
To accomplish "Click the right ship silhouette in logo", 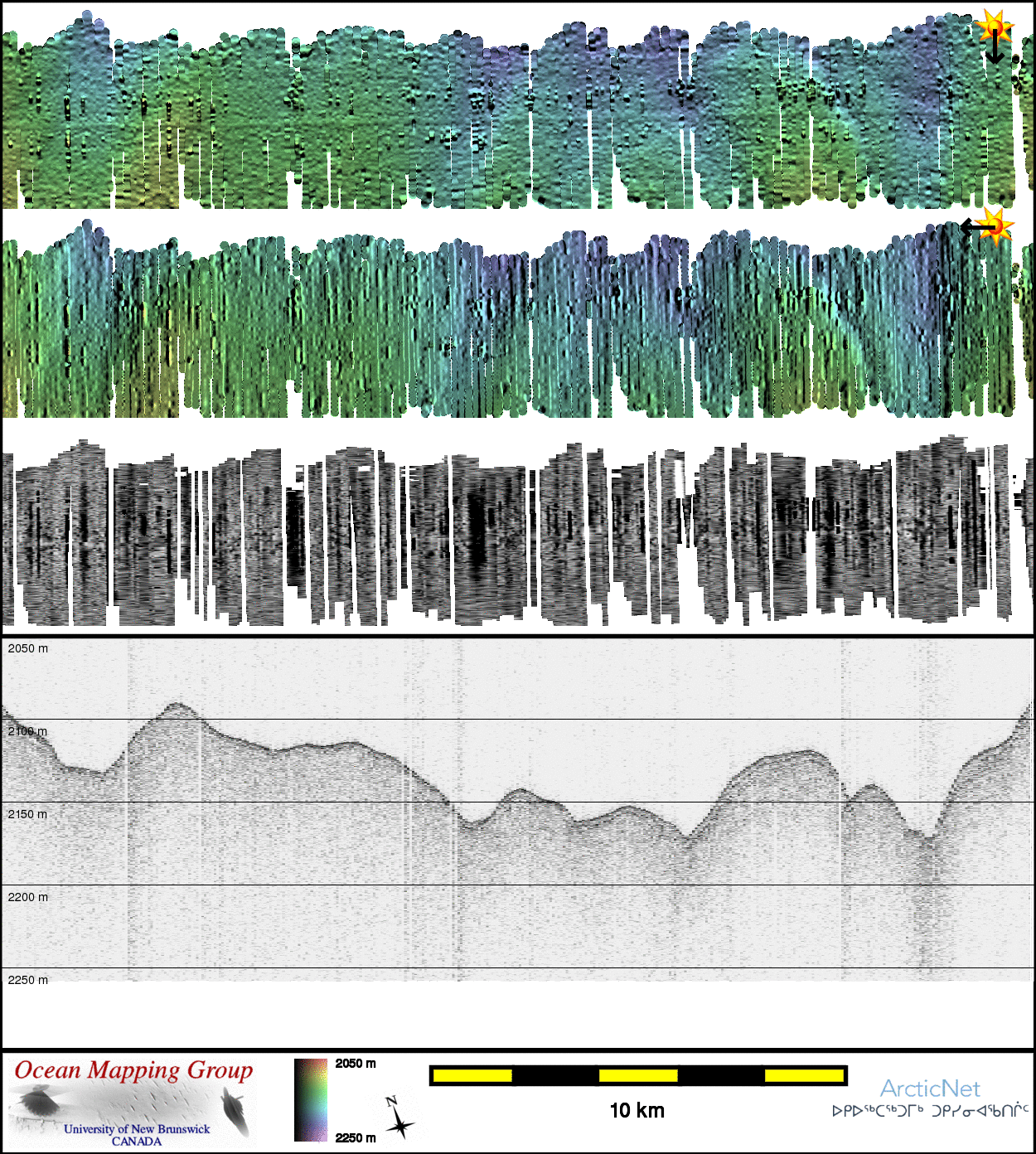I will [235, 1113].
